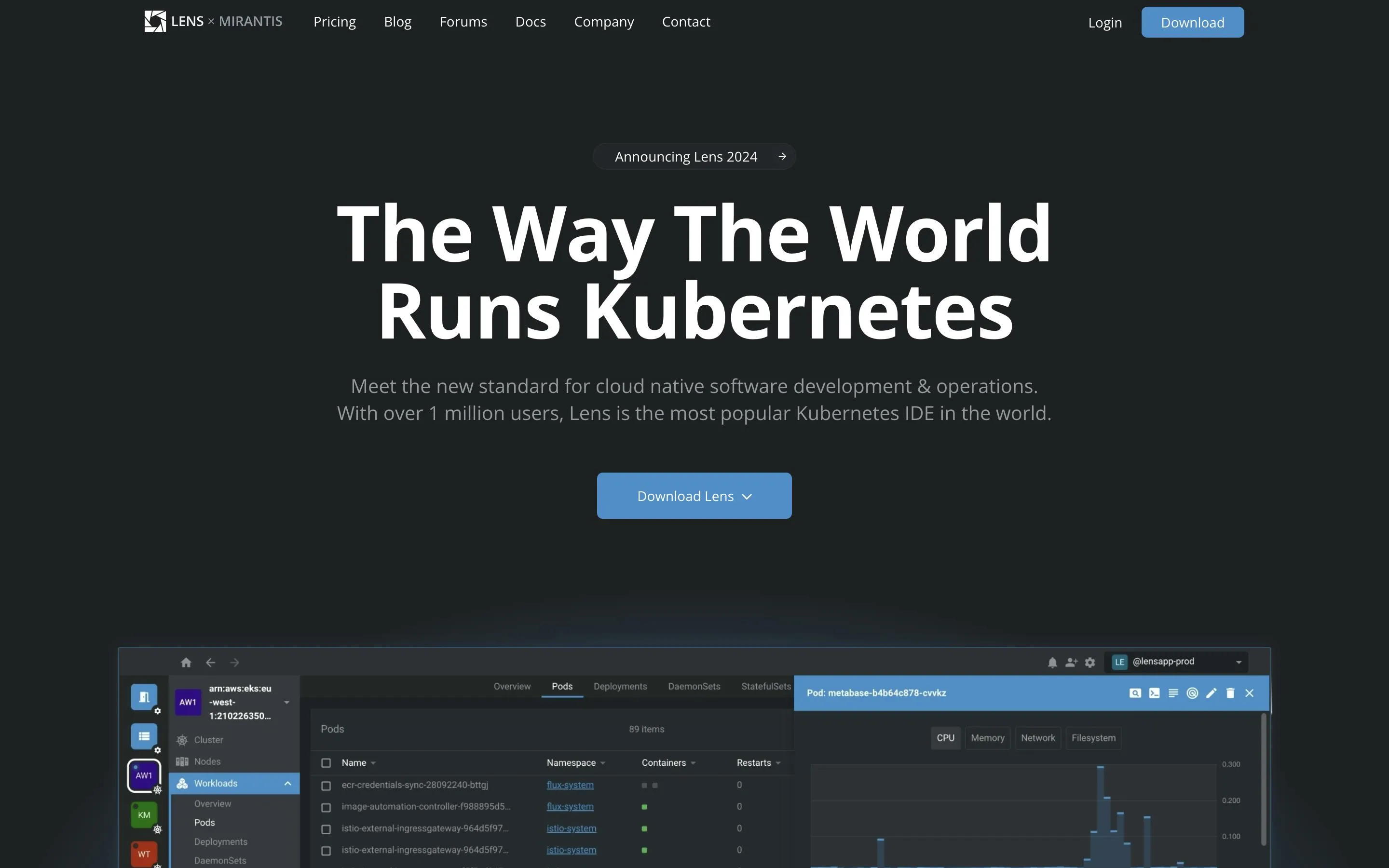Click the pod logs lines icon
Viewport: 1389px width, 868px height.
click(x=1173, y=693)
